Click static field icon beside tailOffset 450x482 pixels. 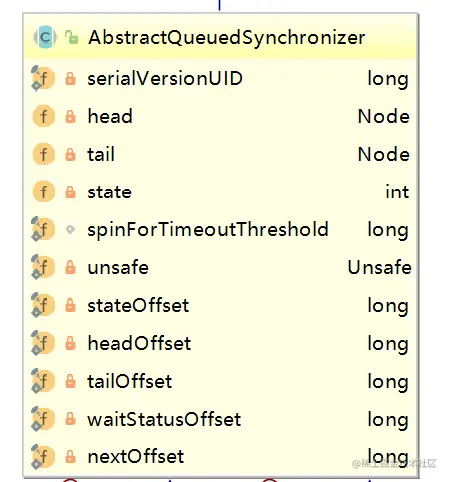[43, 381]
